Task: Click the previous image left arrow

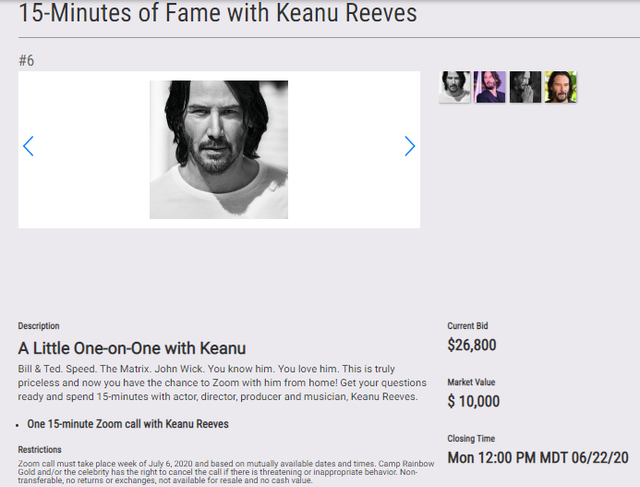Action: coord(28,146)
